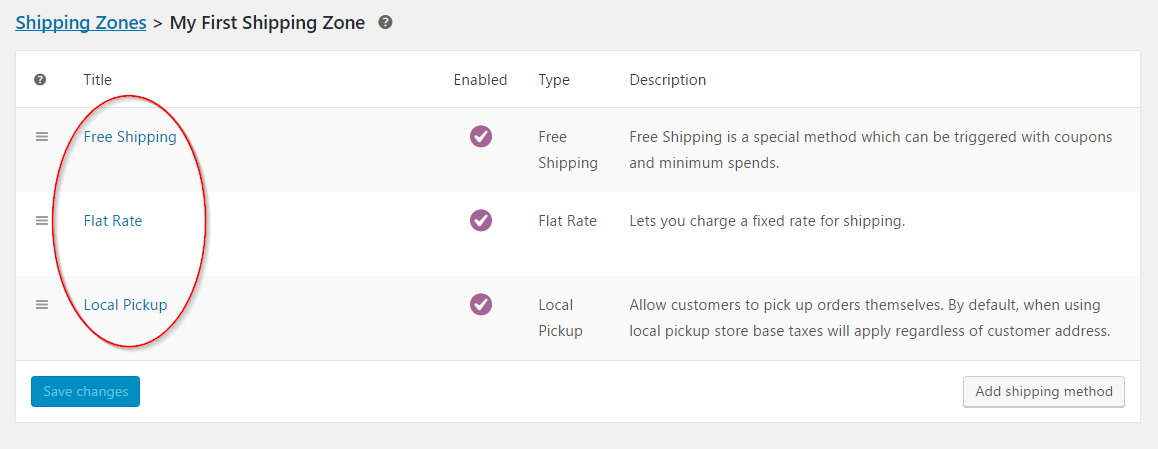Disable the Flat Rate shipping method

tap(480, 220)
